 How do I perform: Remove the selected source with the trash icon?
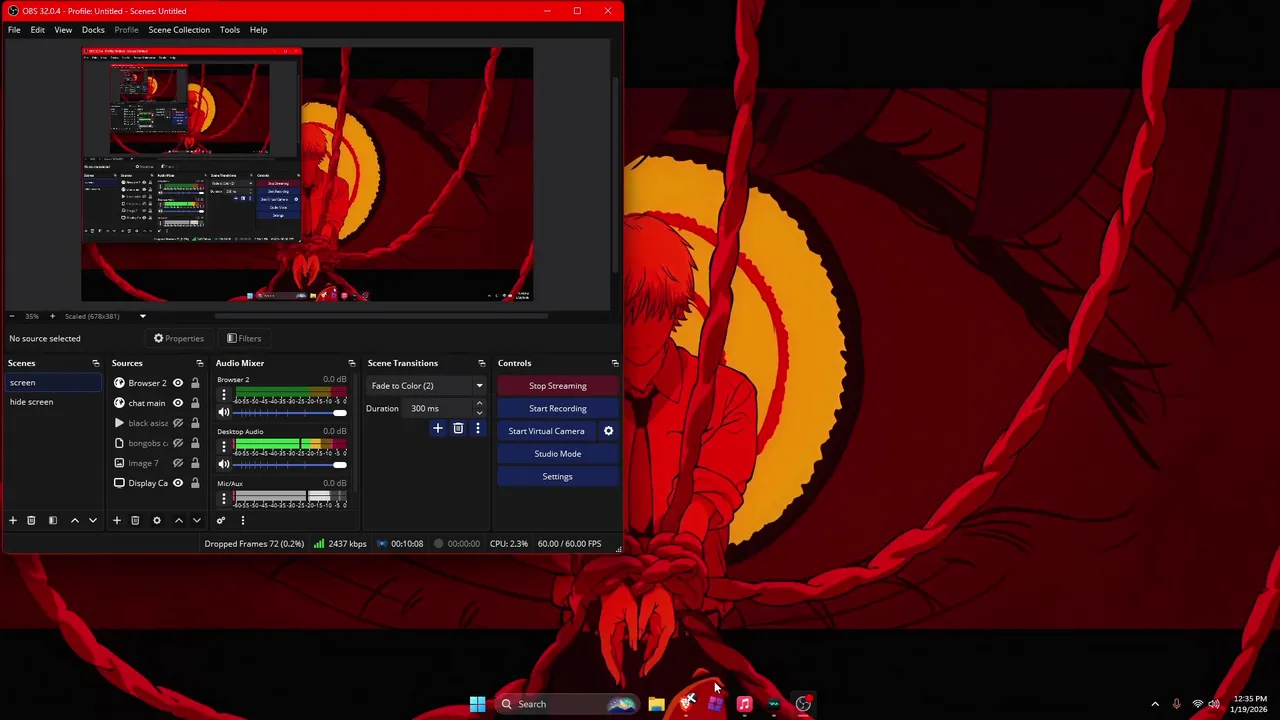point(135,520)
